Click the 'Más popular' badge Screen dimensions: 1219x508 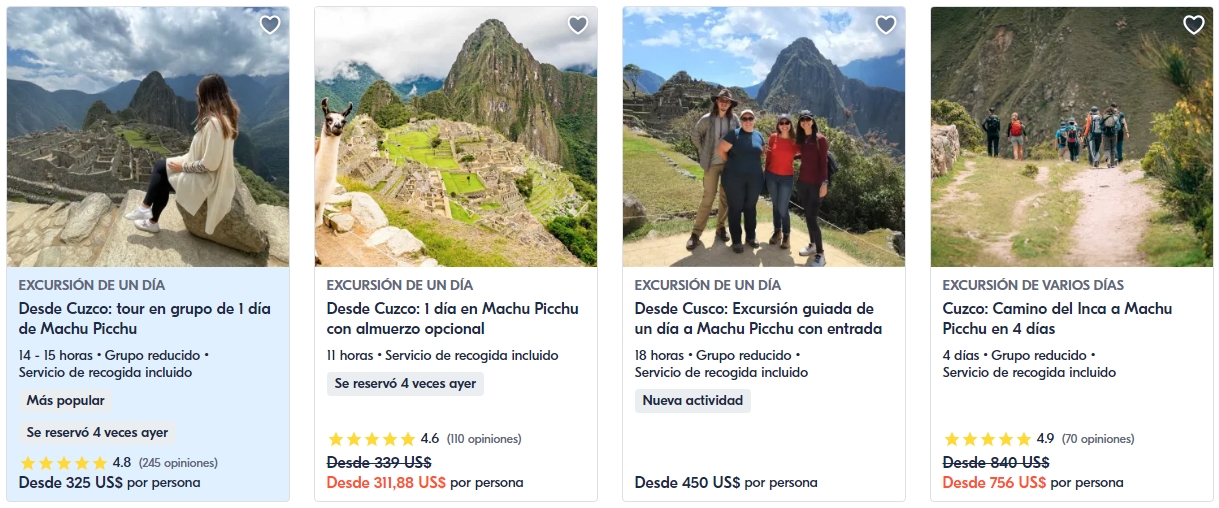[x=65, y=401]
